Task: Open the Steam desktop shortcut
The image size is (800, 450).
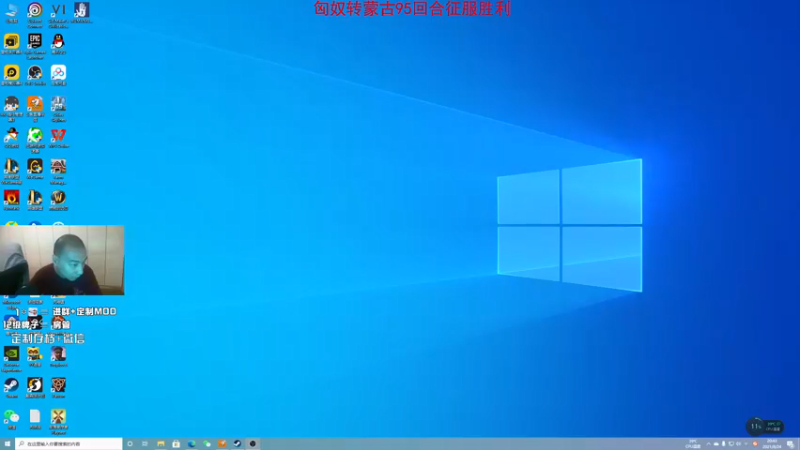Action: [11, 387]
